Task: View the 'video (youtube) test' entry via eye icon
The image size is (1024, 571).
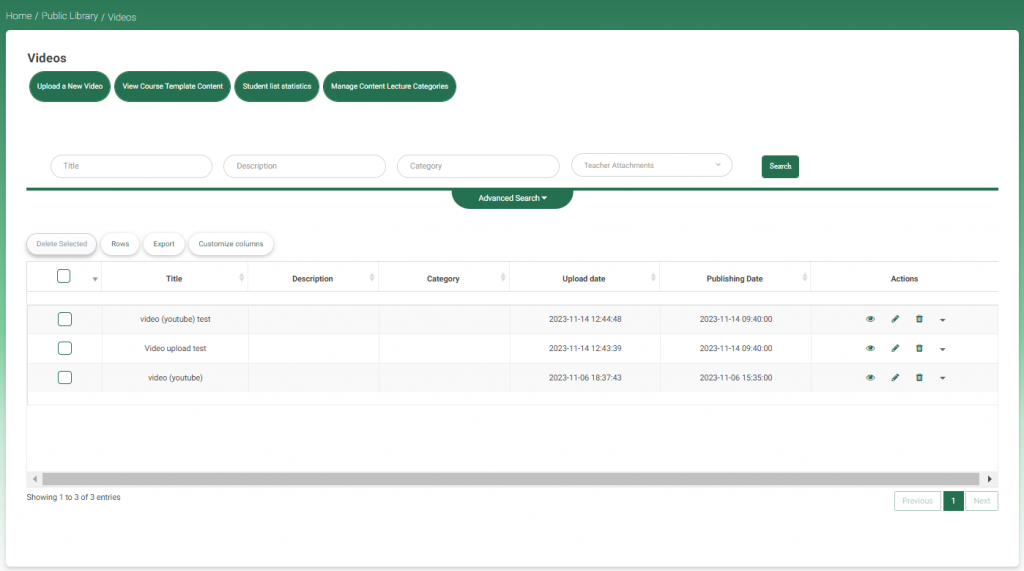Action: point(870,319)
